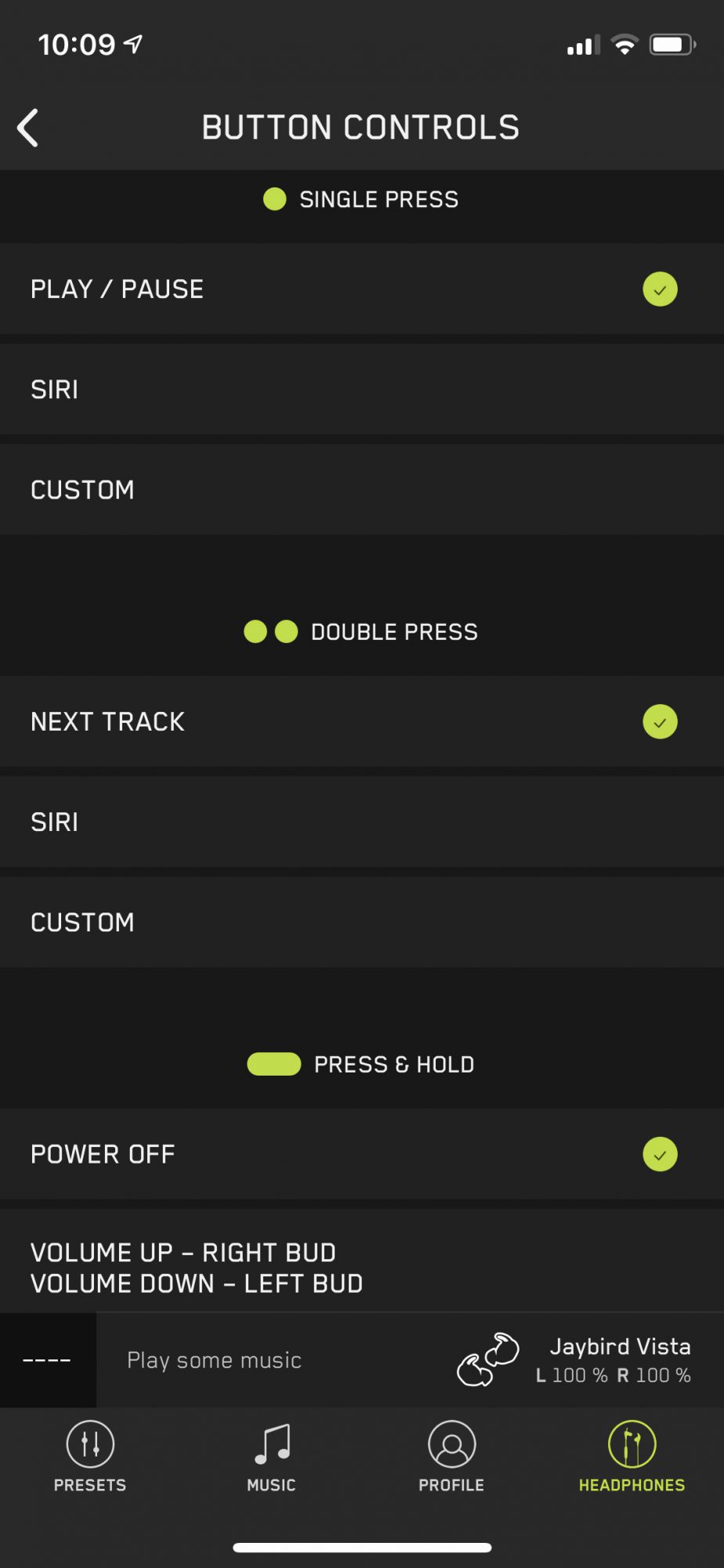724x1568 pixels.
Task: Tap the battery icon in status bar
Action: pyautogui.click(x=672, y=45)
